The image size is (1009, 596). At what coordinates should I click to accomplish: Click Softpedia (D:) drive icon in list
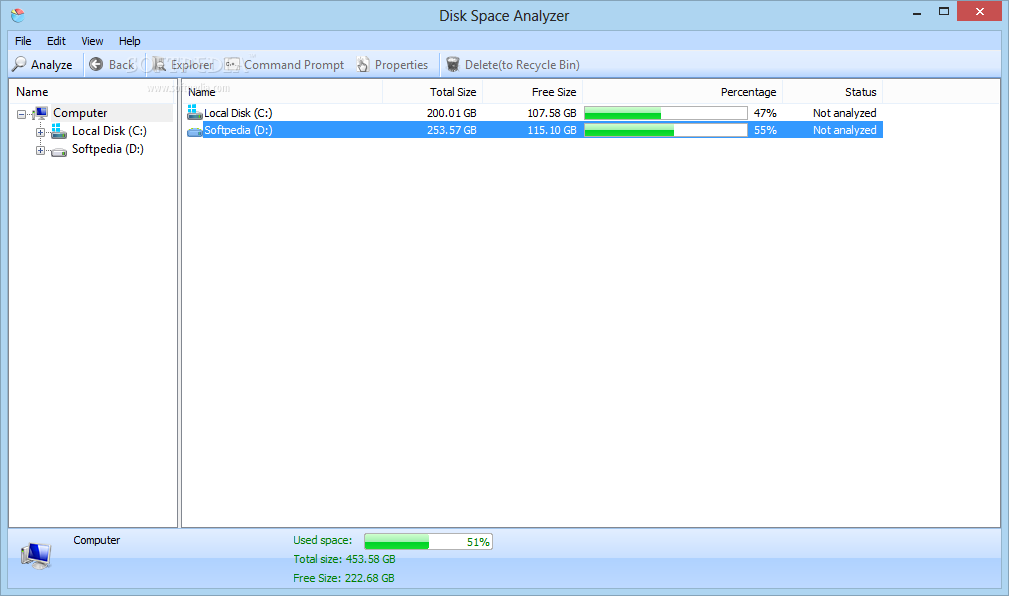[x=194, y=131]
